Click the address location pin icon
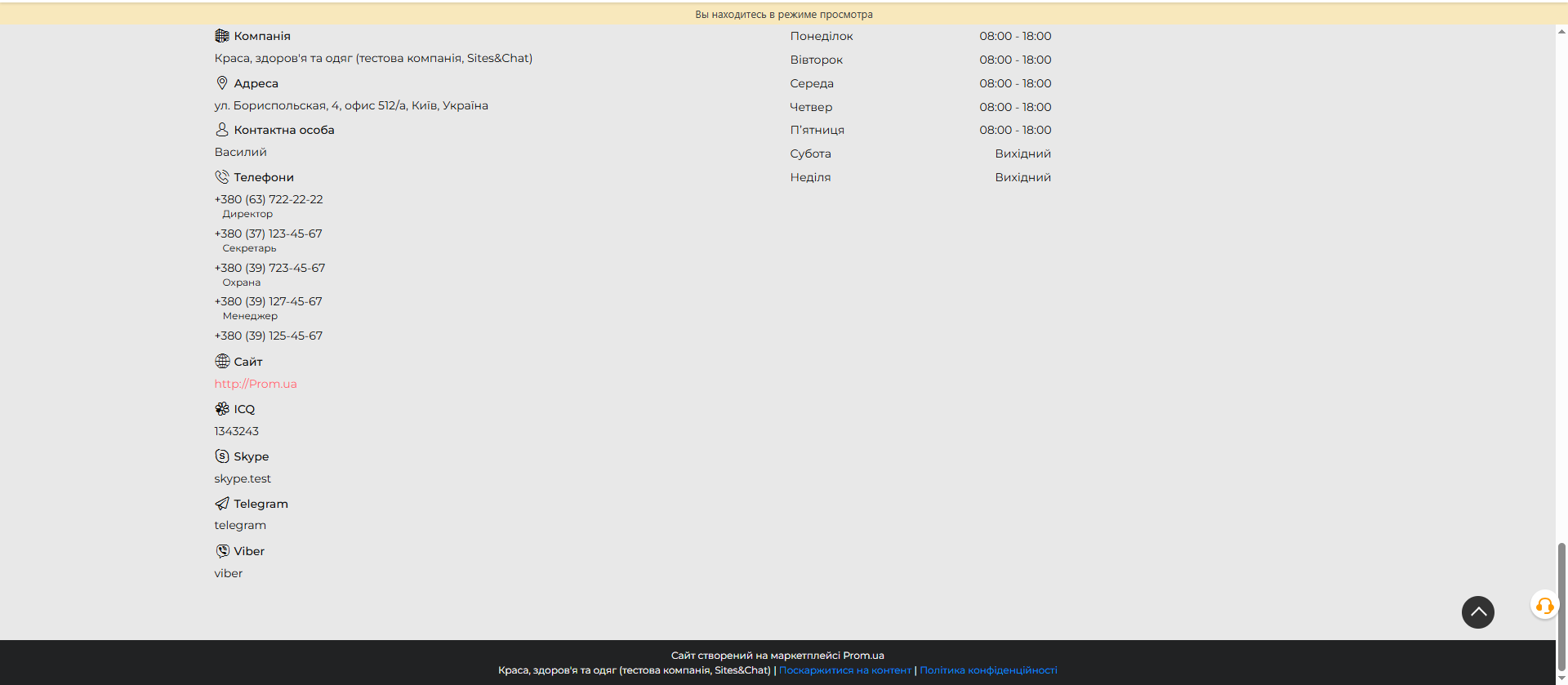Viewport: 1568px width, 685px height. (x=221, y=83)
